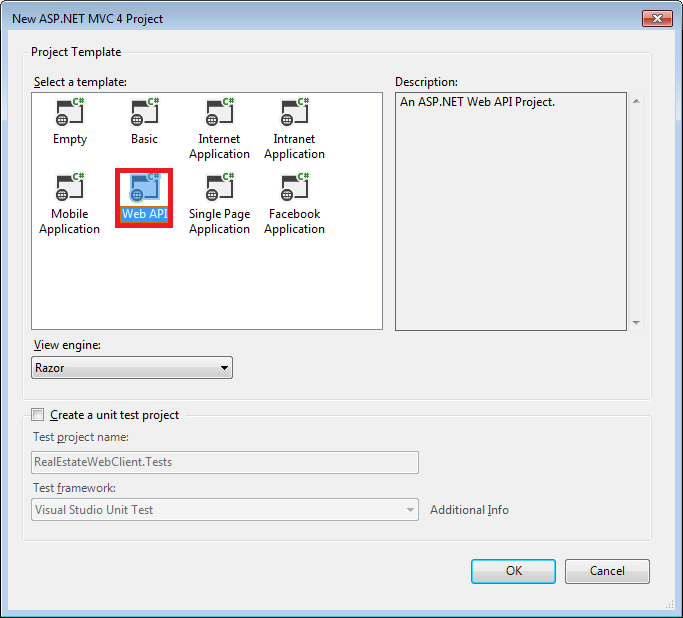Select the Empty project template icon
Viewport: 683px width, 618px height.
(70, 111)
